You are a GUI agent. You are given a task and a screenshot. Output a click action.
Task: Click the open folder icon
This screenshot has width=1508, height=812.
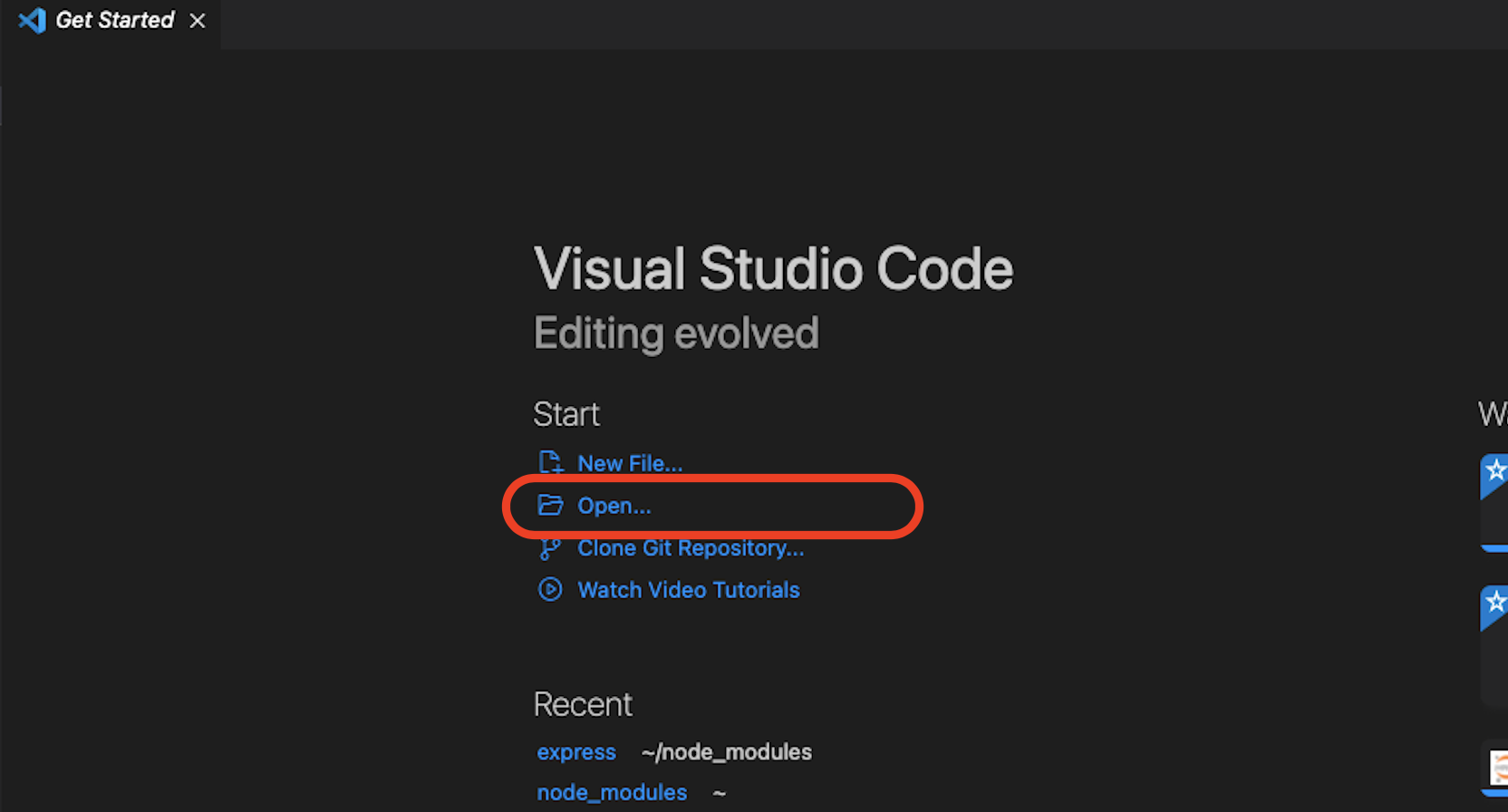tap(550, 505)
